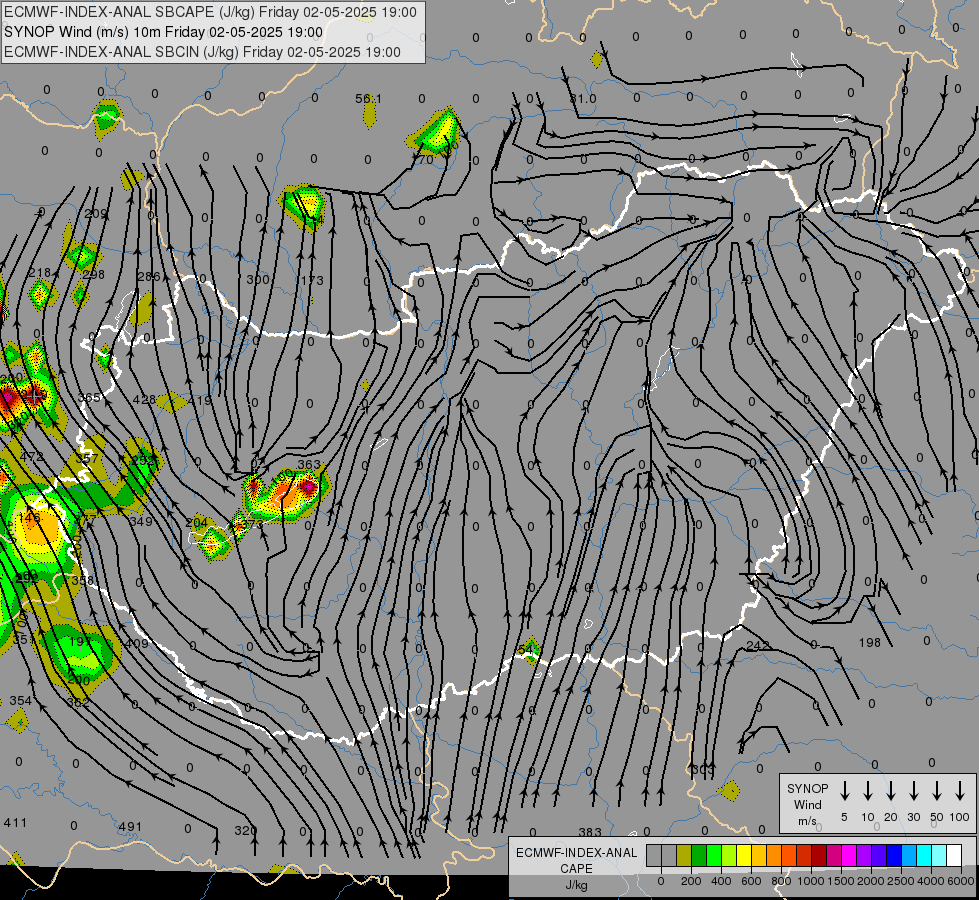
Task: Click the wind arrow above the 100 m/s label
Action: point(960,791)
